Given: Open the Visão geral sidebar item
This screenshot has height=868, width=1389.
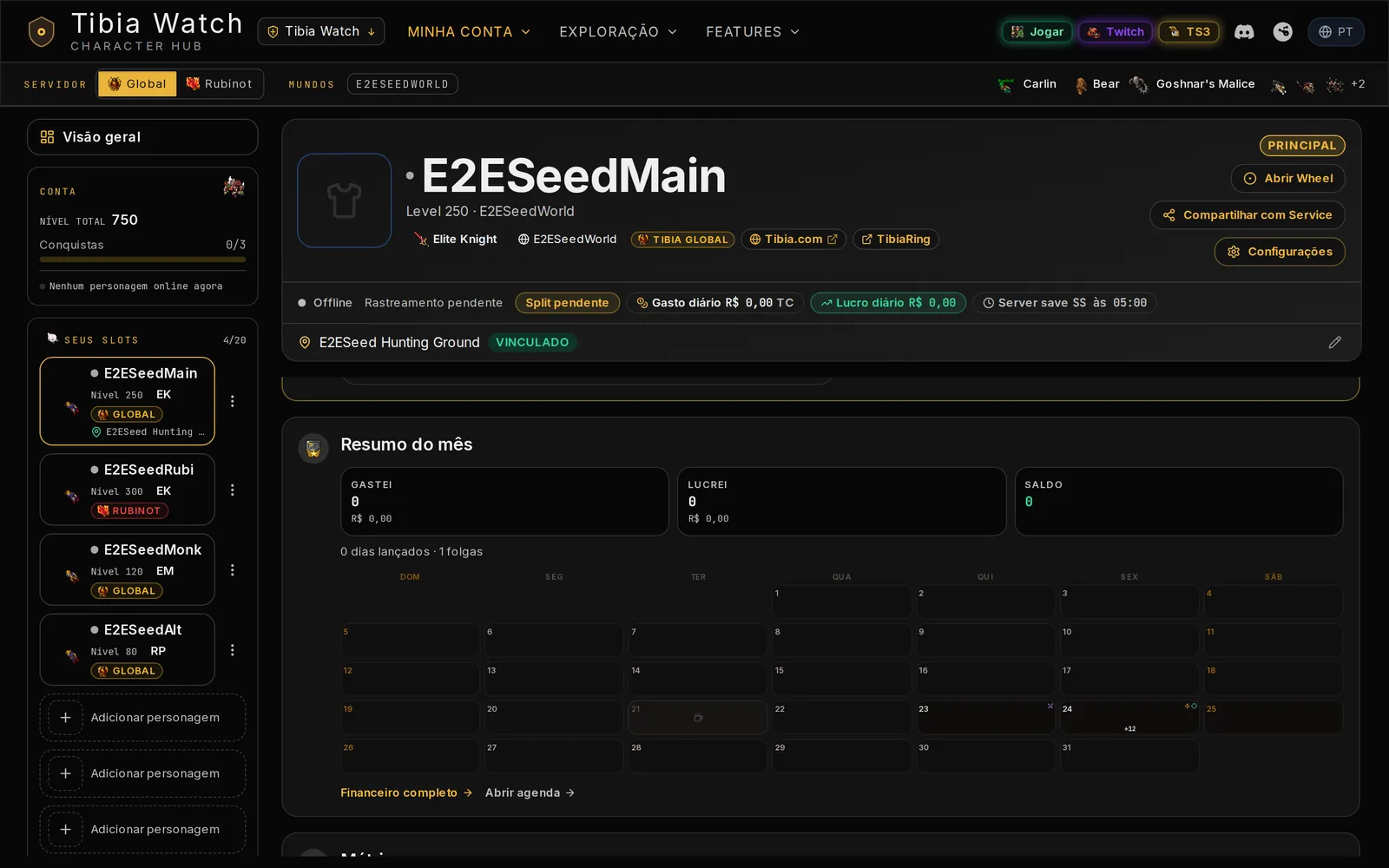Looking at the screenshot, I should (x=142, y=137).
